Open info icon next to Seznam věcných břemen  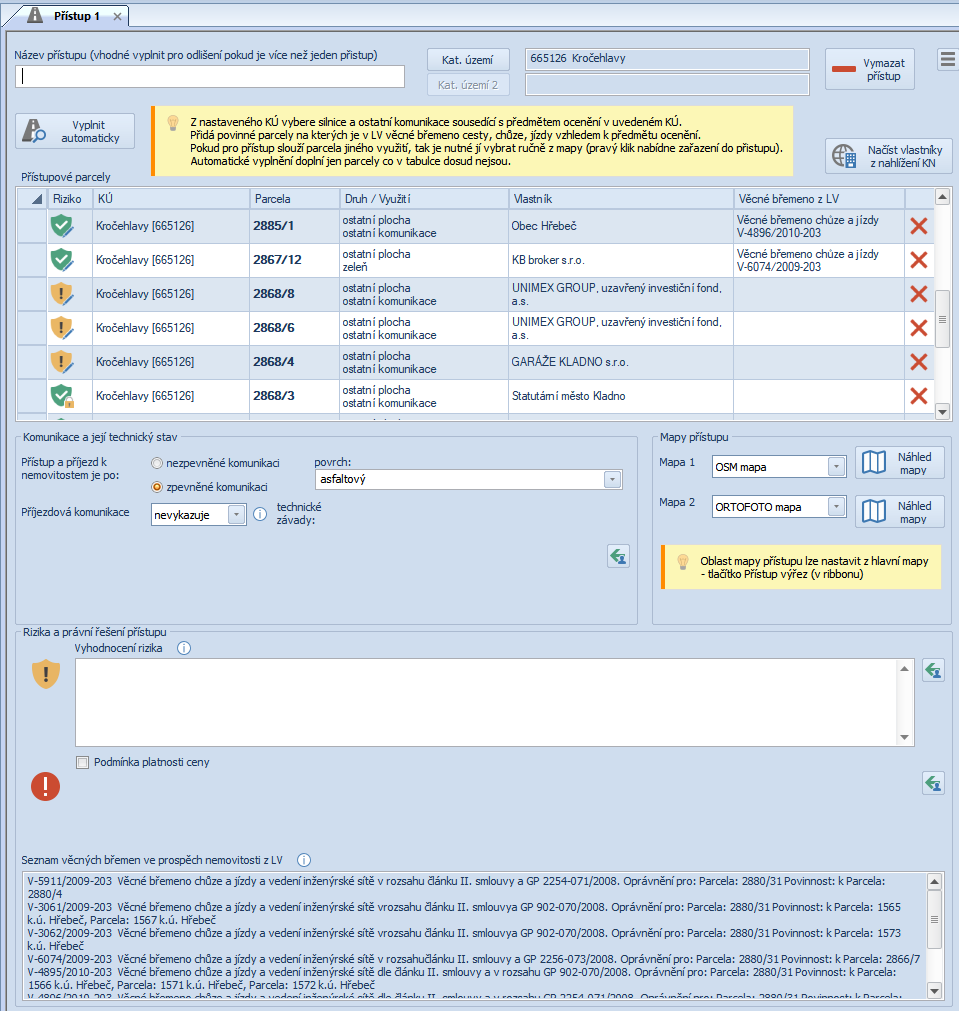point(304,859)
